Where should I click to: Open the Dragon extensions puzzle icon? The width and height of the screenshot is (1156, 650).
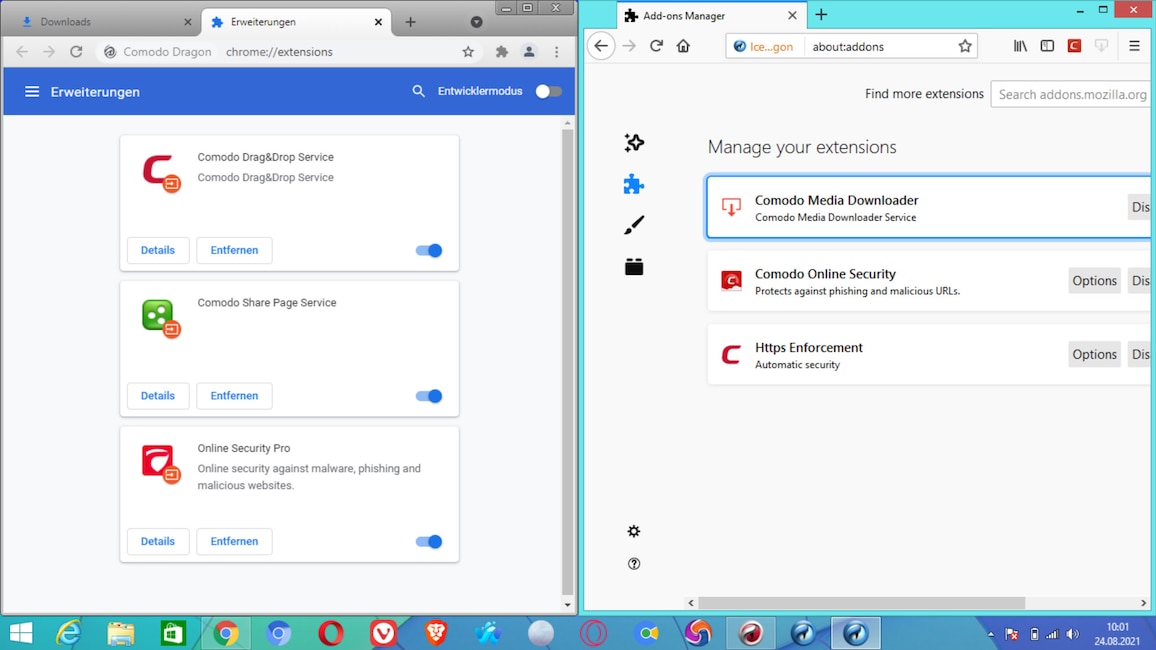pos(502,52)
